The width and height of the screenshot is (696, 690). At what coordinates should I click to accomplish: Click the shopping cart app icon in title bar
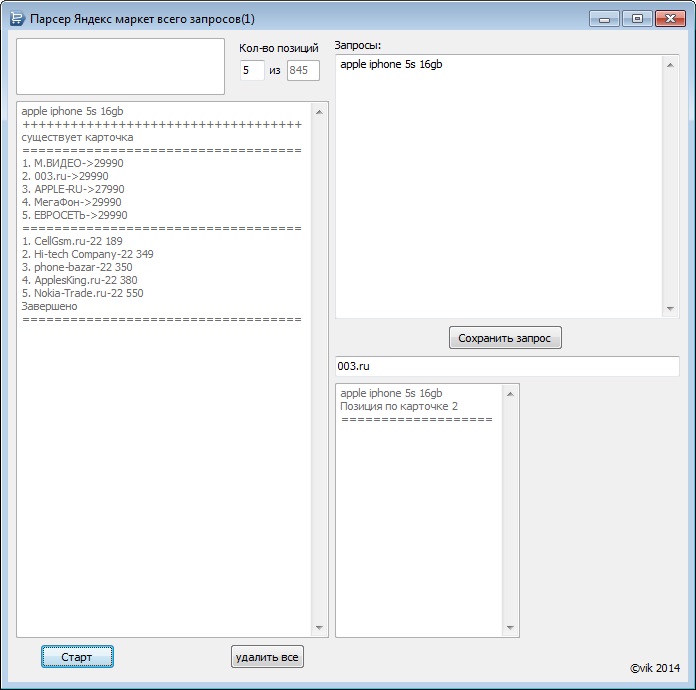tap(17, 19)
